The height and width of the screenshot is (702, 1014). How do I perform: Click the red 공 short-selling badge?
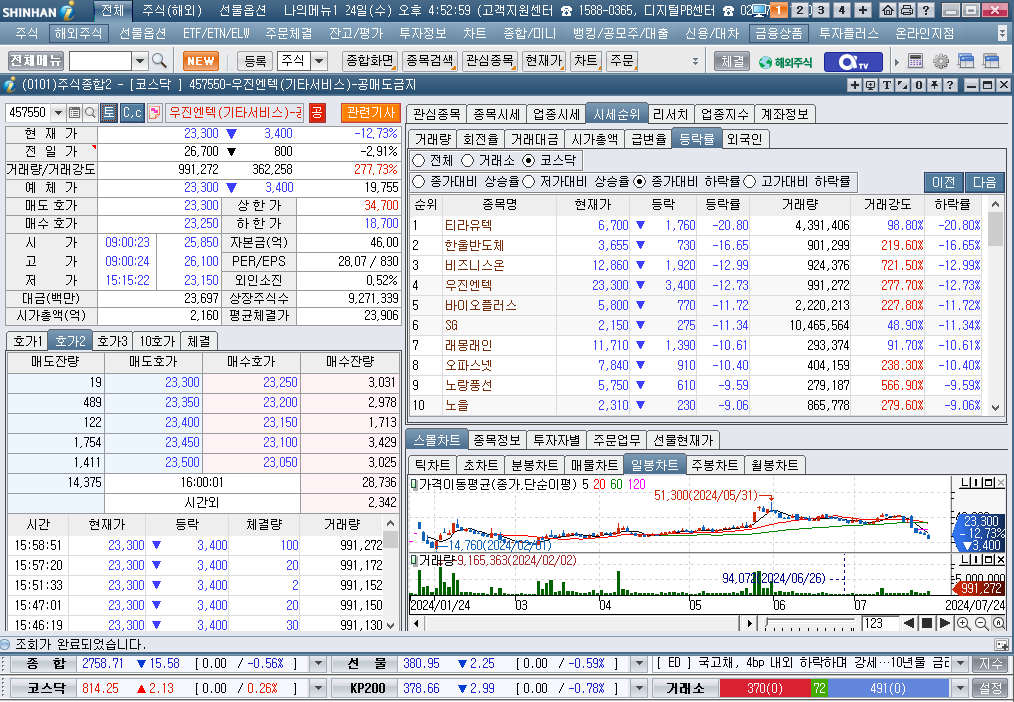(x=317, y=112)
